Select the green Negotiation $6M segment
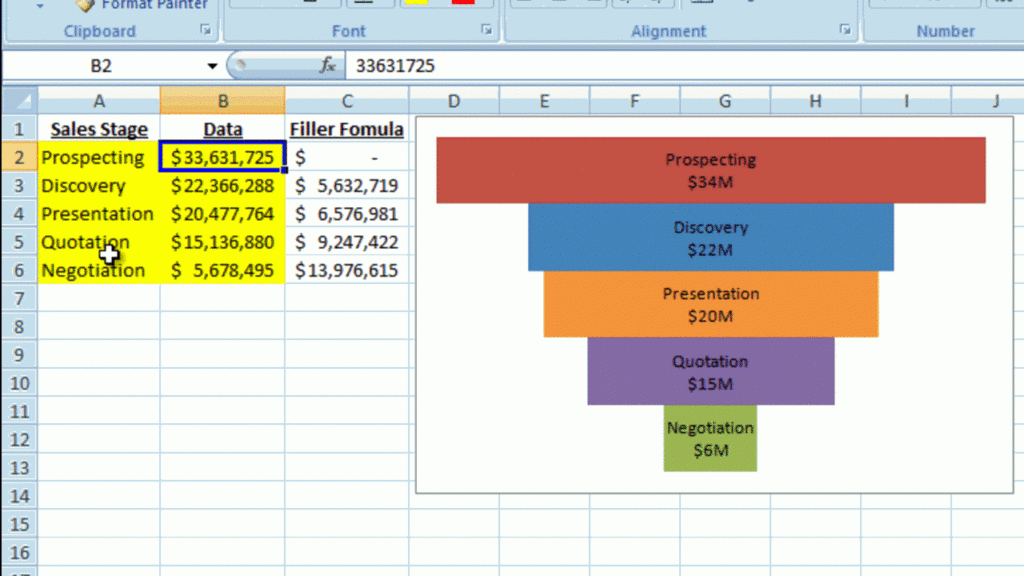 [710, 438]
